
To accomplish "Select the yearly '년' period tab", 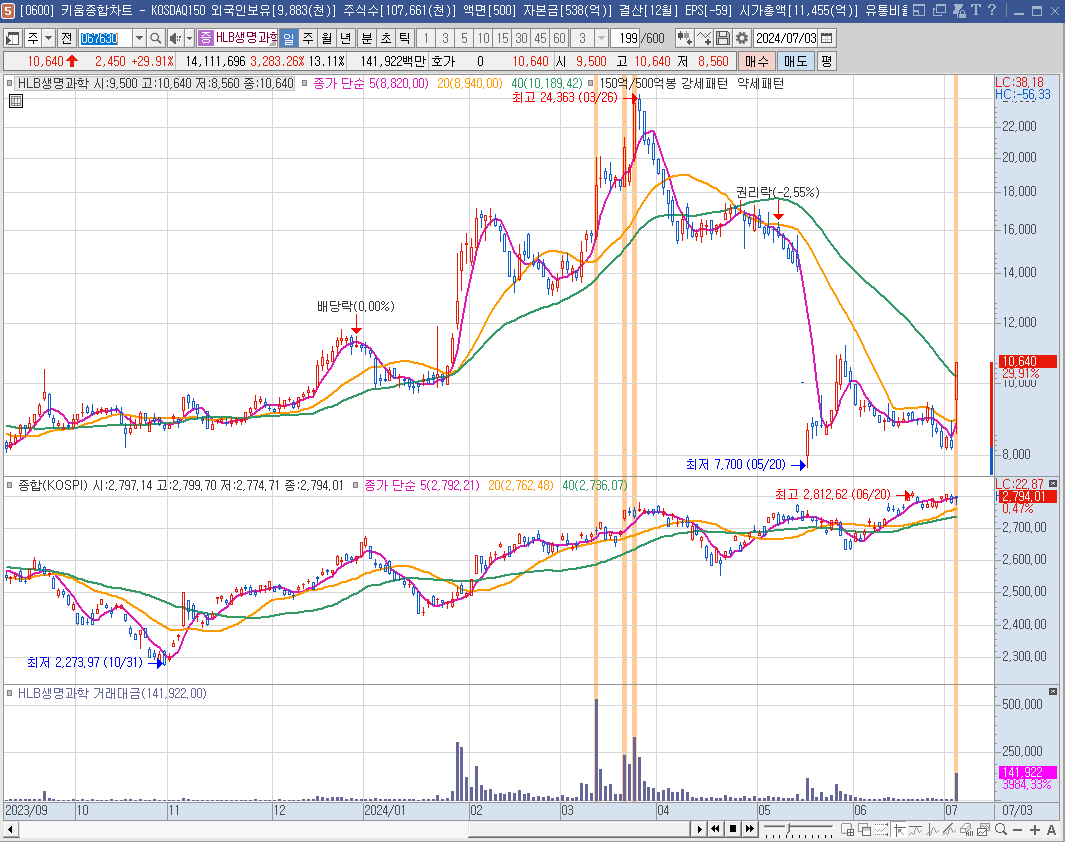I will (346, 39).
